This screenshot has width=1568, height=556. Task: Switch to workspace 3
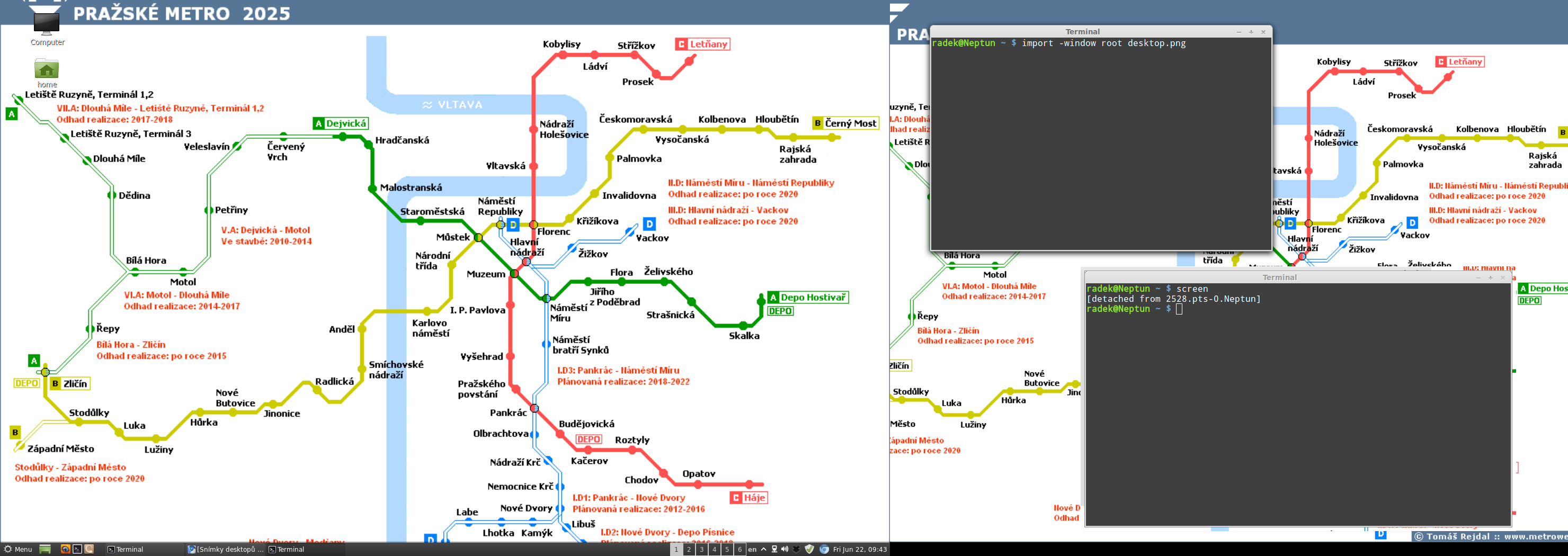click(701, 549)
